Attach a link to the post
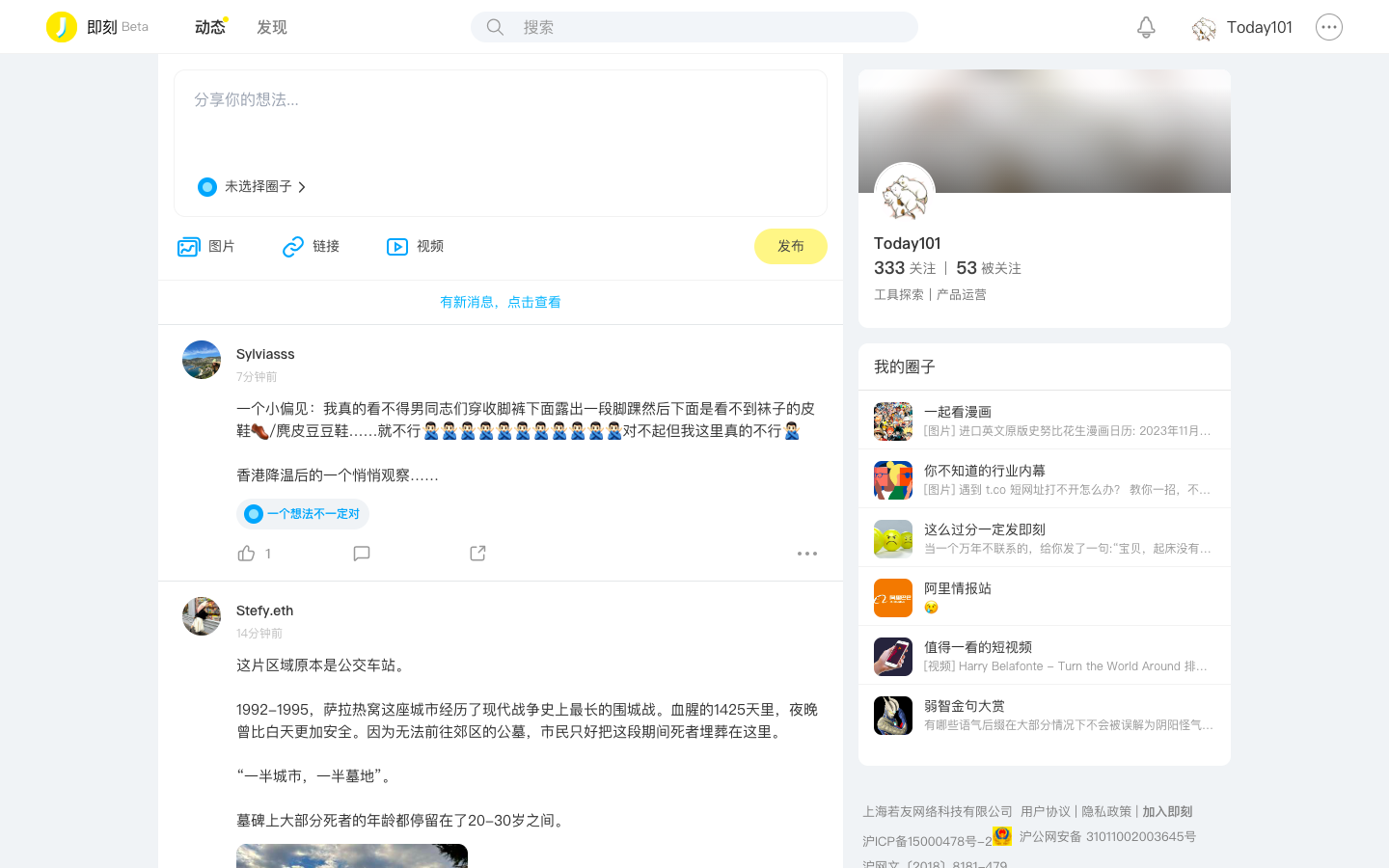The height and width of the screenshot is (868, 1389). [x=311, y=246]
